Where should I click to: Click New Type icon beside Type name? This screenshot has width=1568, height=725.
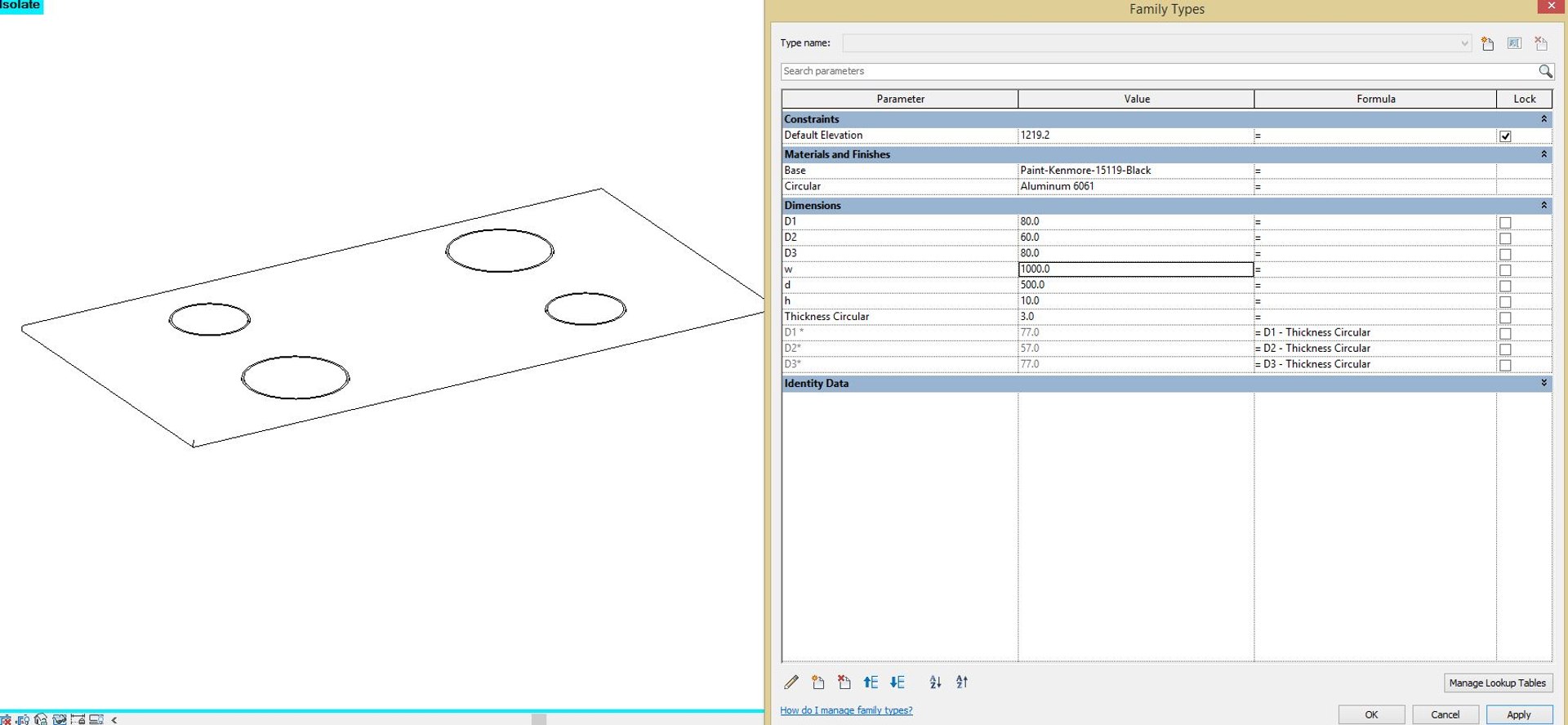coord(1488,43)
